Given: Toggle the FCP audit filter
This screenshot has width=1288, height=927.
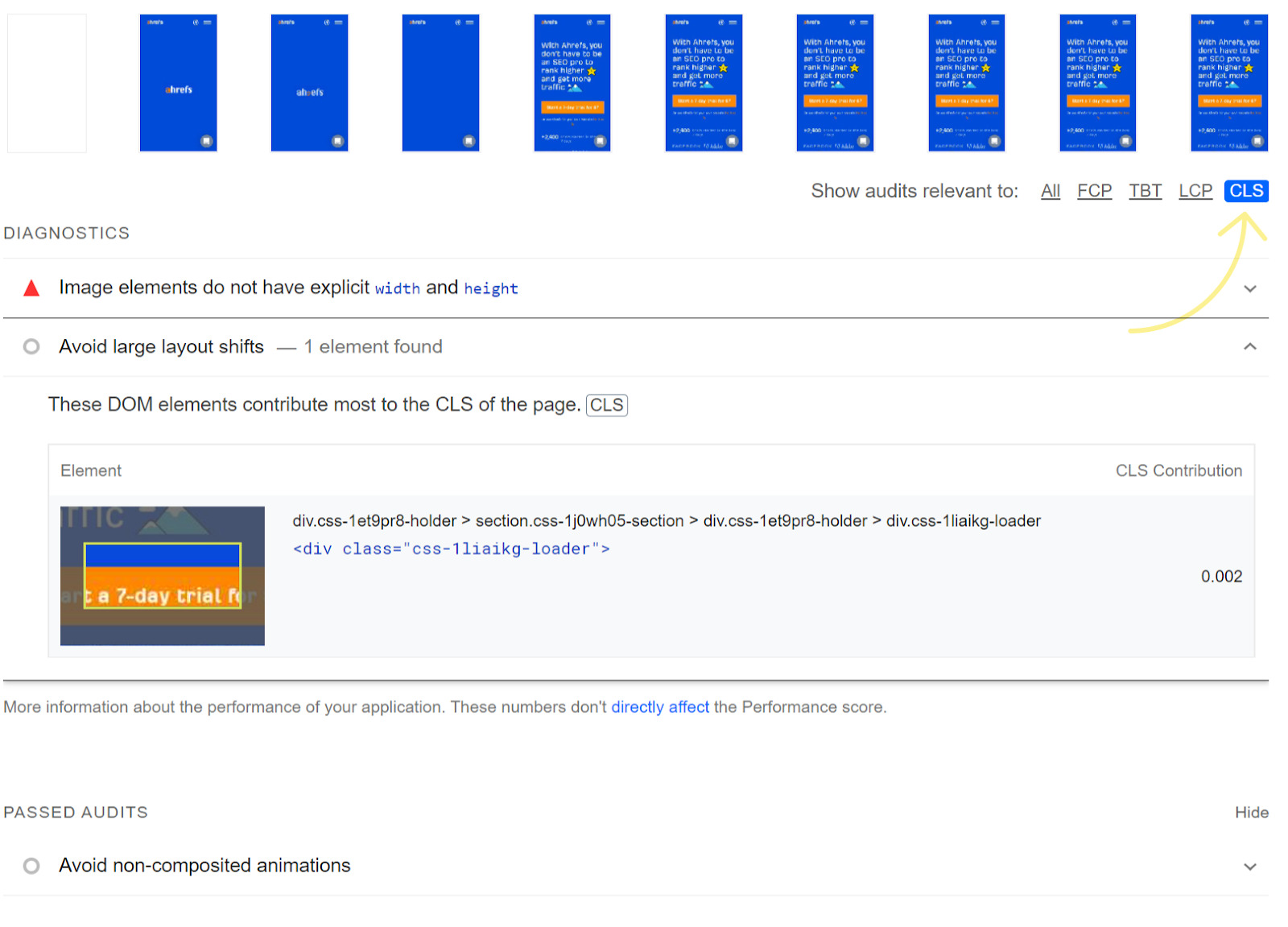Looking at the screenshot, I should coord(1094,191).
